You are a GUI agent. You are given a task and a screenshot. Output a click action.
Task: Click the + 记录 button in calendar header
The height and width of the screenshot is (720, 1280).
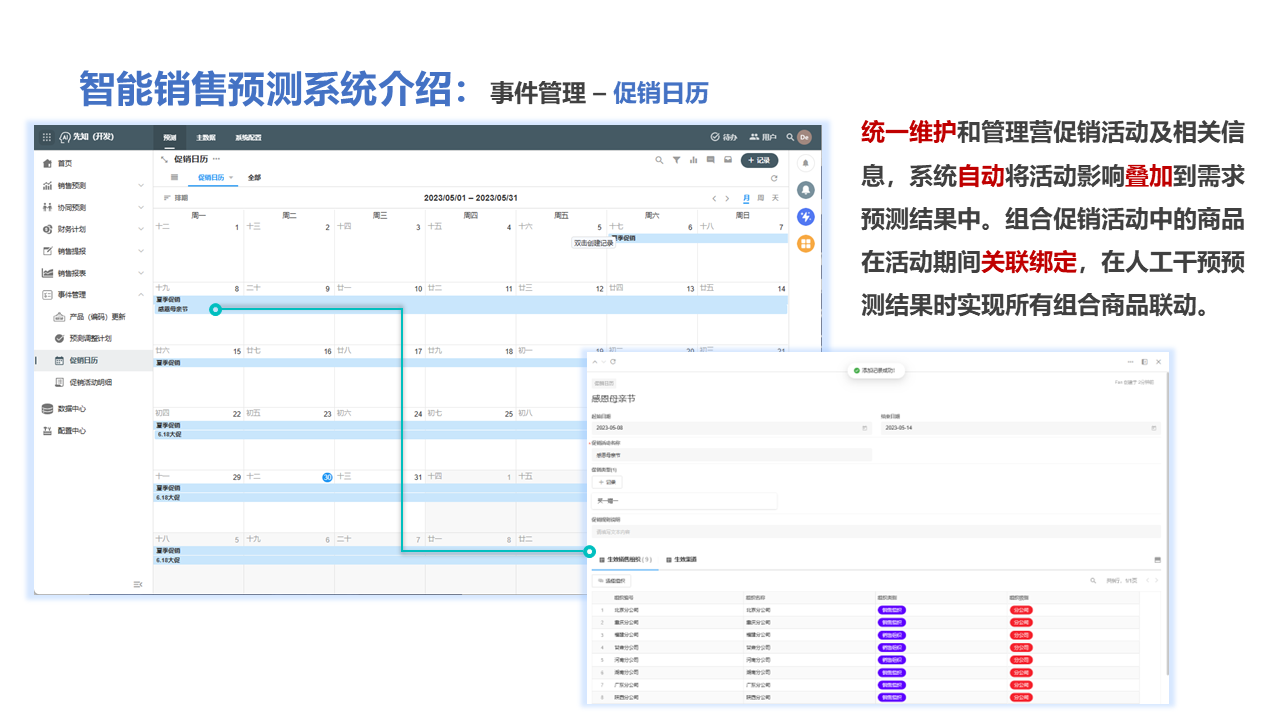[759, 160]
